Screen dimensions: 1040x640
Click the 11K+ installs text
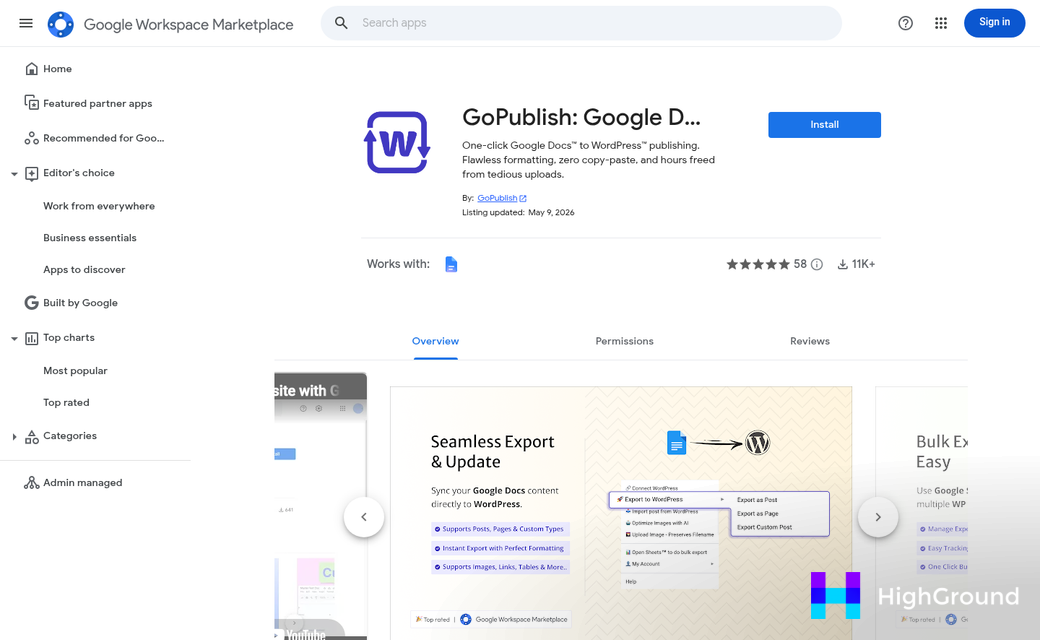(864, 265)
